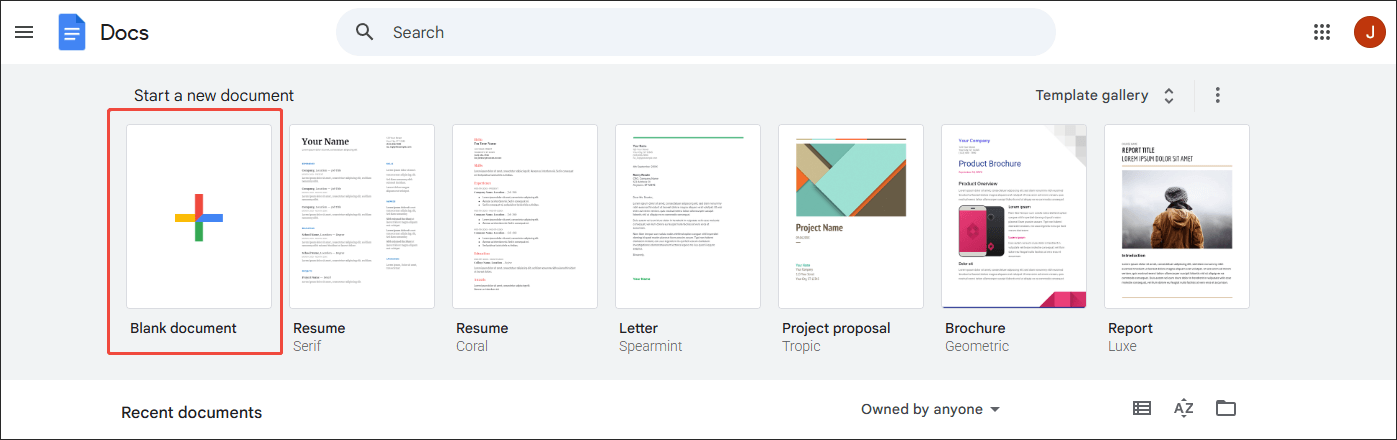Viewport: 1397px width, 440px height.
Task: Open the Owned by anyone dropdown
Action: point(931,409)
